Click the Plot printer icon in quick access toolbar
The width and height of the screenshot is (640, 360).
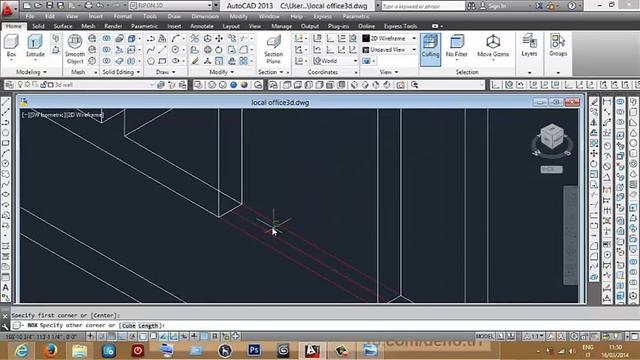click(89, 5)
